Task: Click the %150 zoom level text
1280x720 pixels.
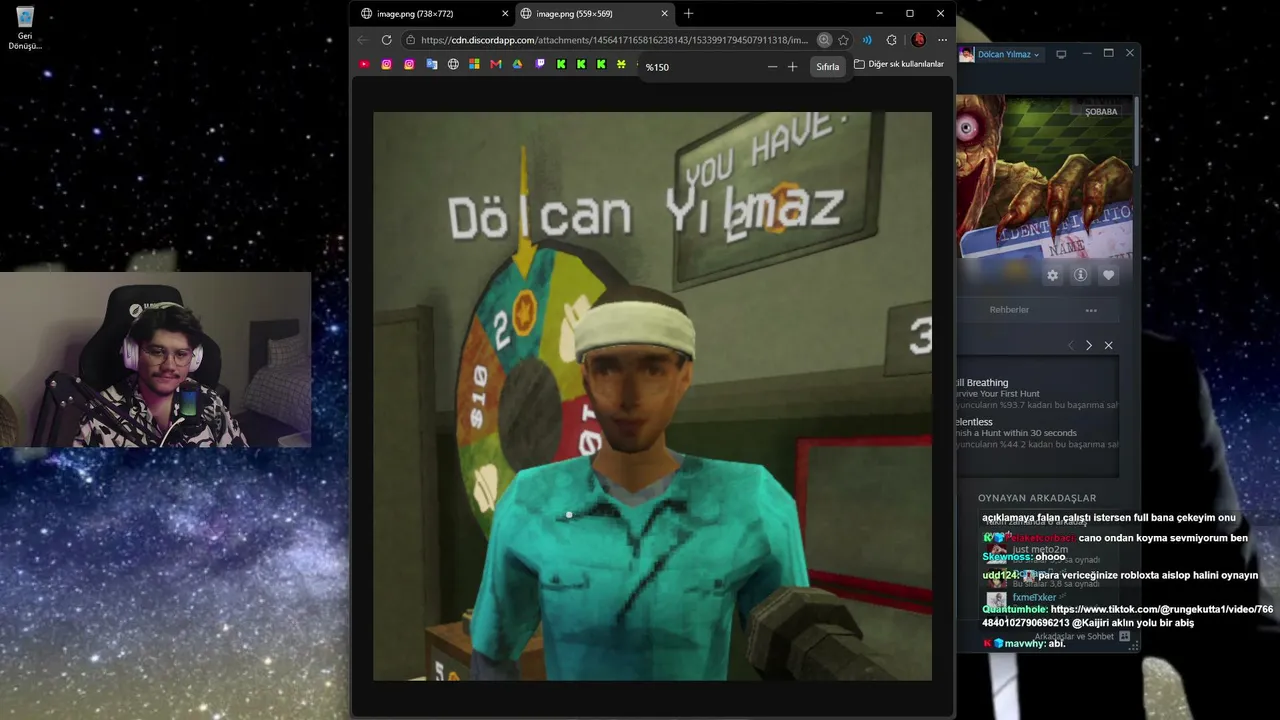Action: (x=657, y=67)
